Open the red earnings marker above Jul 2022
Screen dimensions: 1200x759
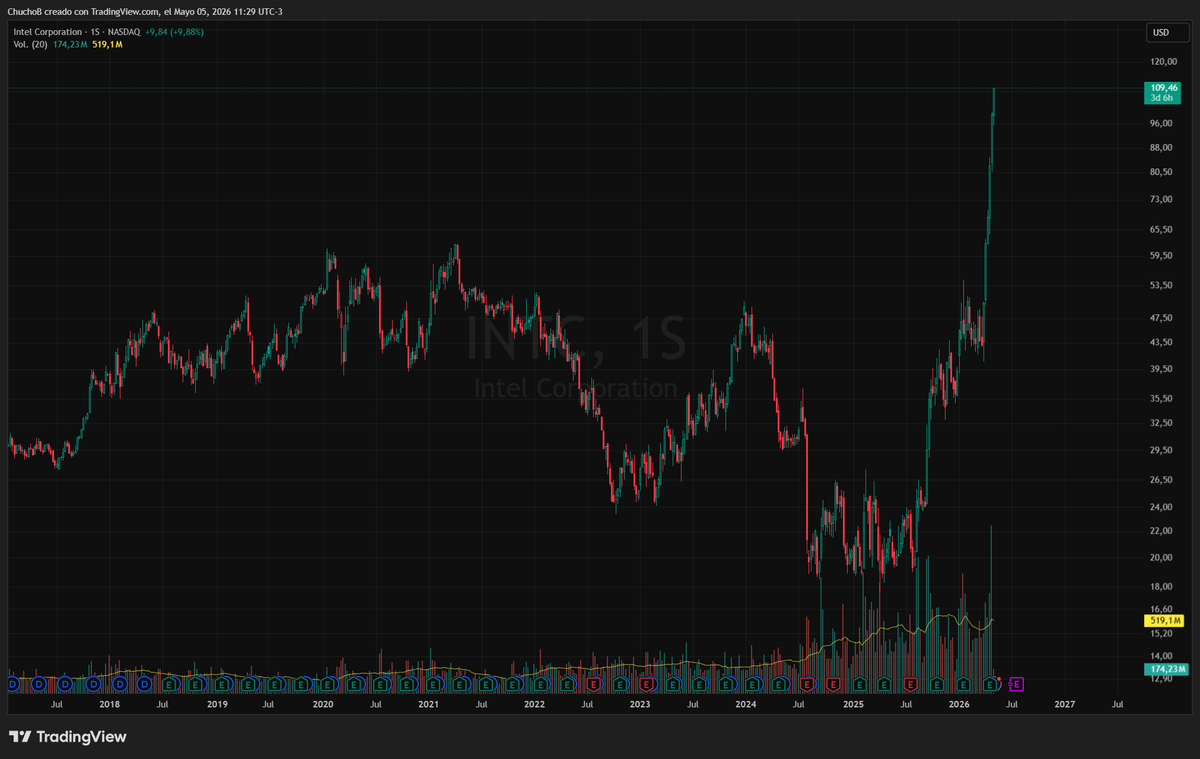593,685
